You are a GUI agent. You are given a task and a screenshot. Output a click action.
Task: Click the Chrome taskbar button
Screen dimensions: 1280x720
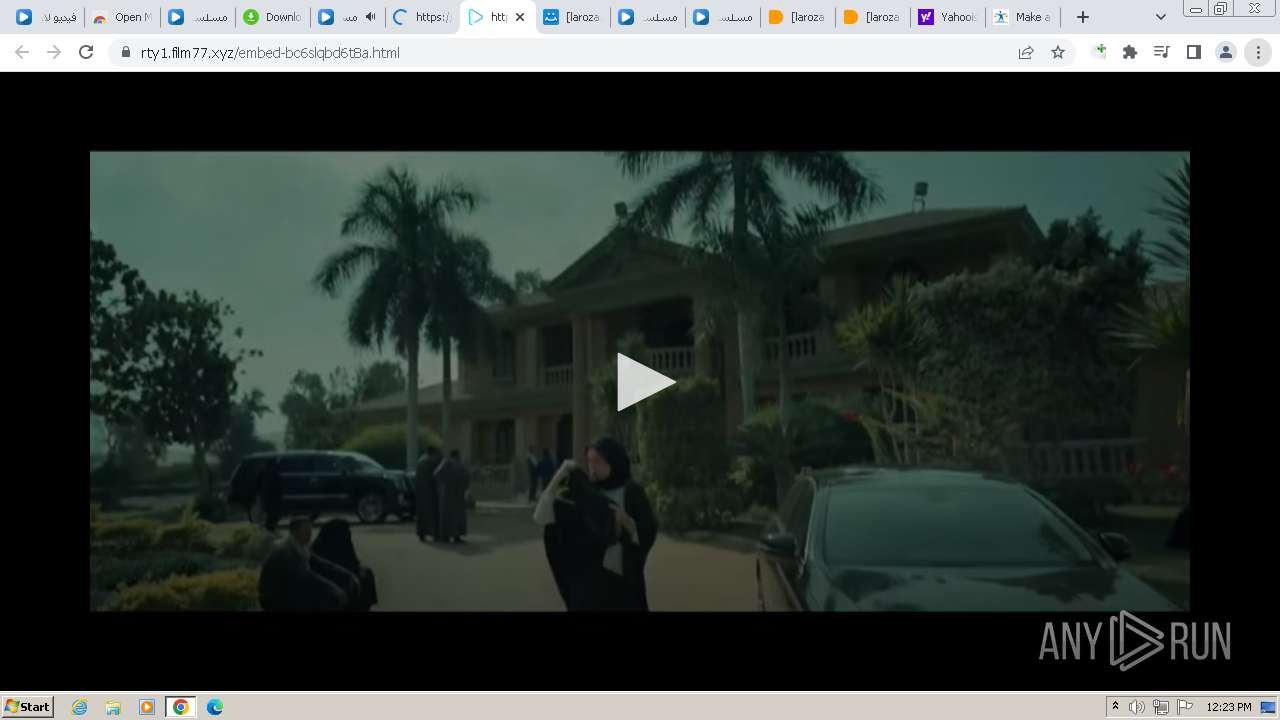[x=180, y=707]
